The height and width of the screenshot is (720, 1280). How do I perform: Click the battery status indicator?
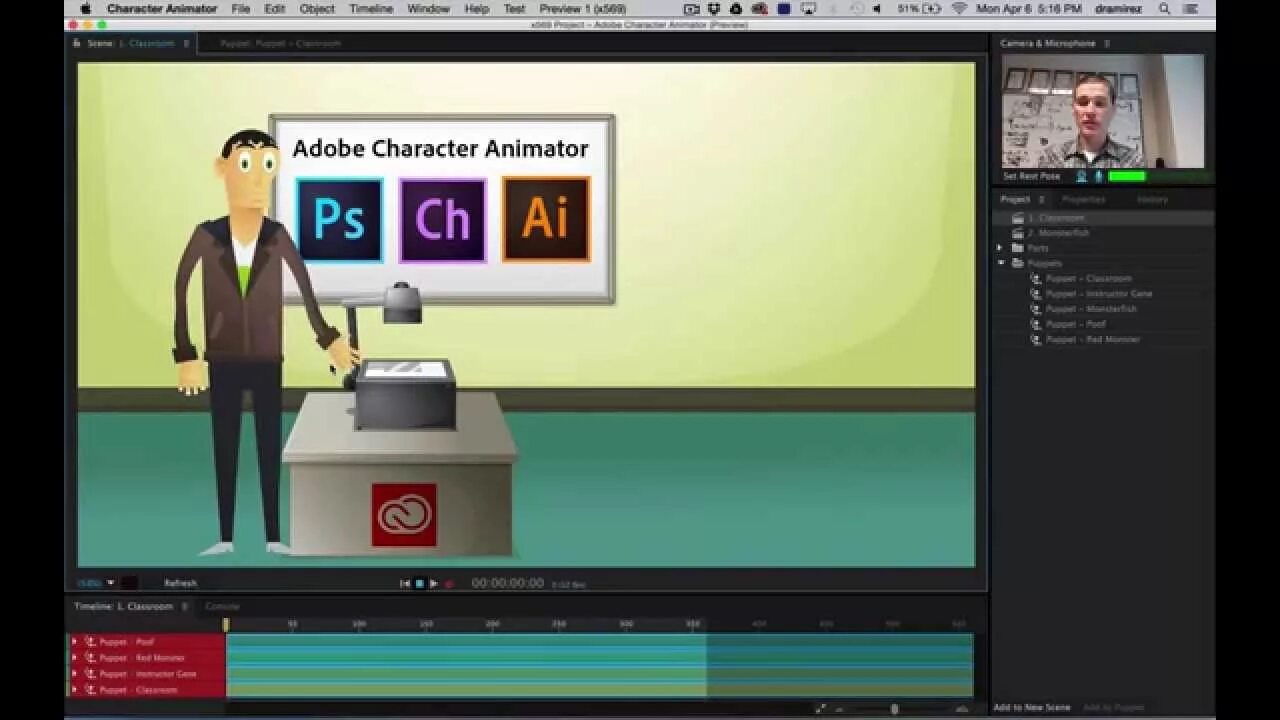(x=920, y=9)
